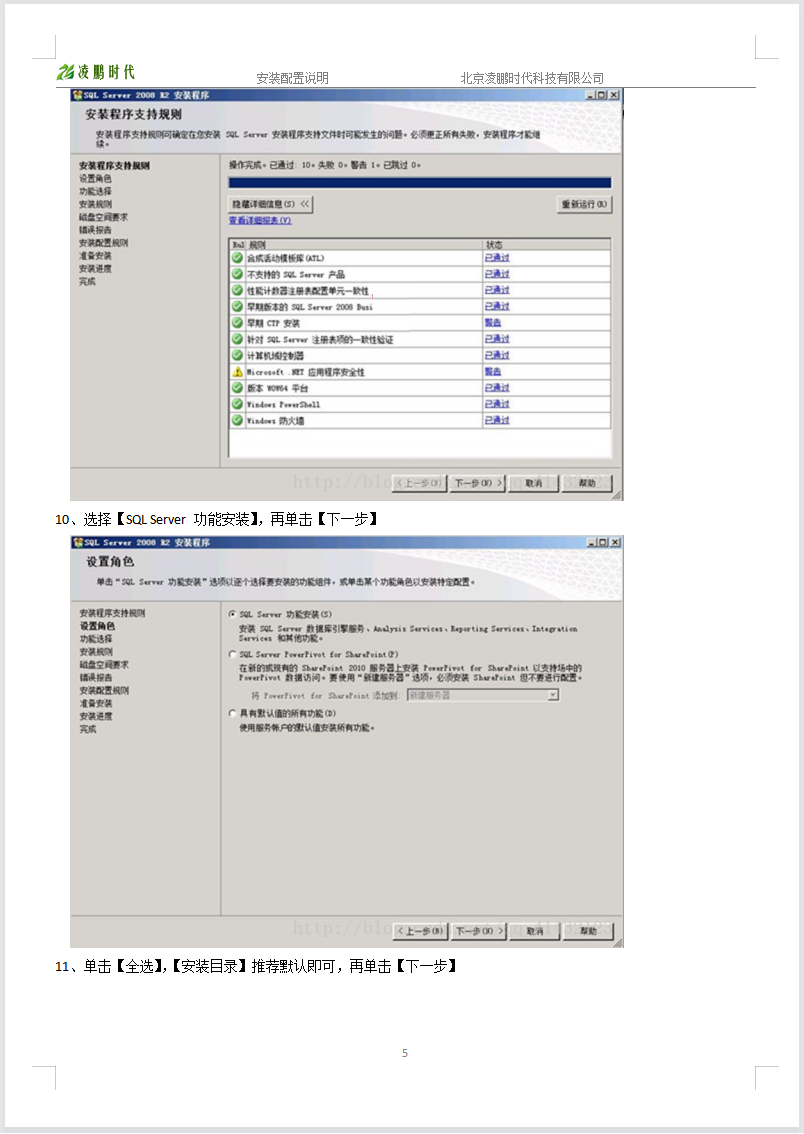Click the check icon for 针对 SQL Server 注册表项的一致性验证
This screenshot has height=1134, width=804.
coord(237,339)
